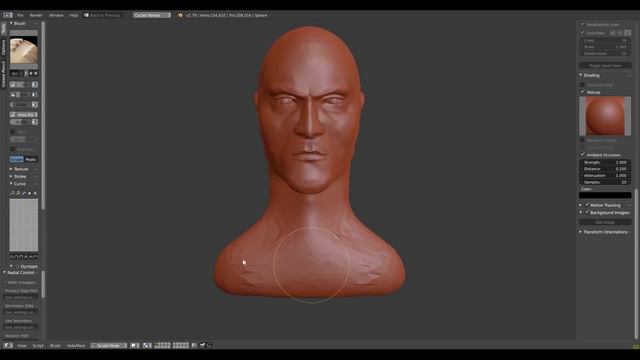640x360 pixels.
Task: Select the Add direction button
Action: pyautogui.click(x=16, y=159)
